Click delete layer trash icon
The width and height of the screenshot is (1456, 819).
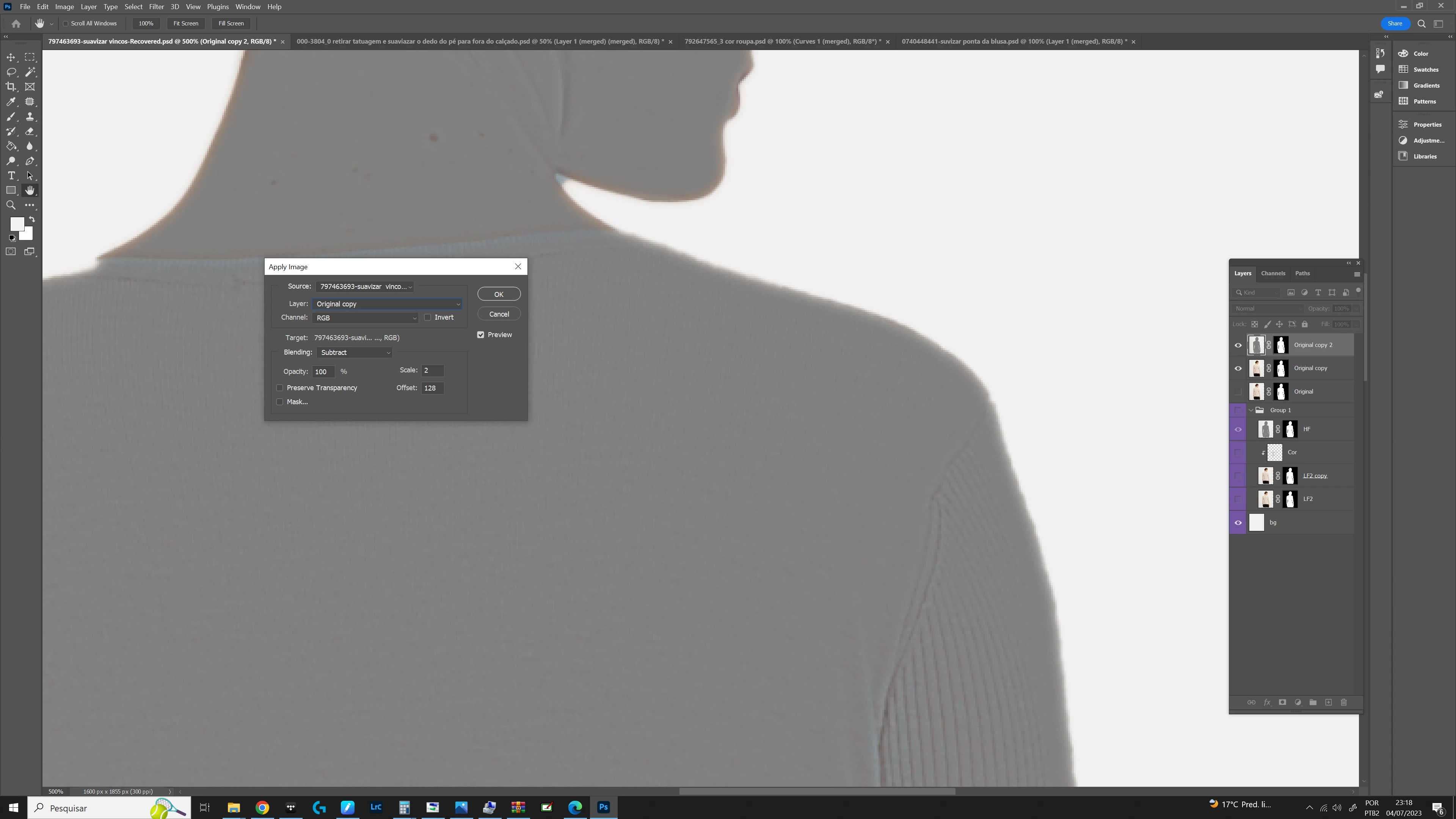coord(1343,702)
